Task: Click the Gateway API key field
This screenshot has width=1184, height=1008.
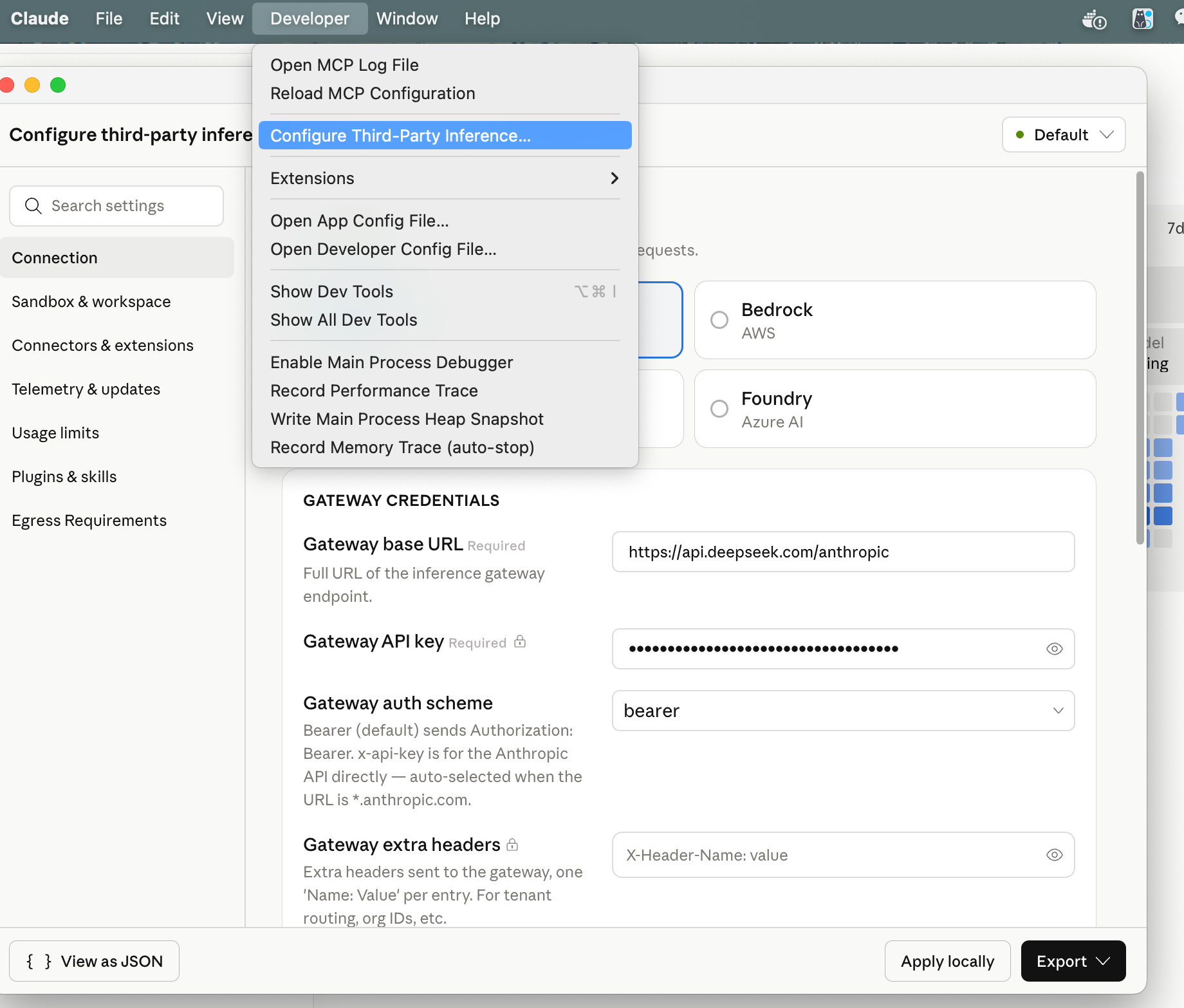Action: click(x=843, y=649)
